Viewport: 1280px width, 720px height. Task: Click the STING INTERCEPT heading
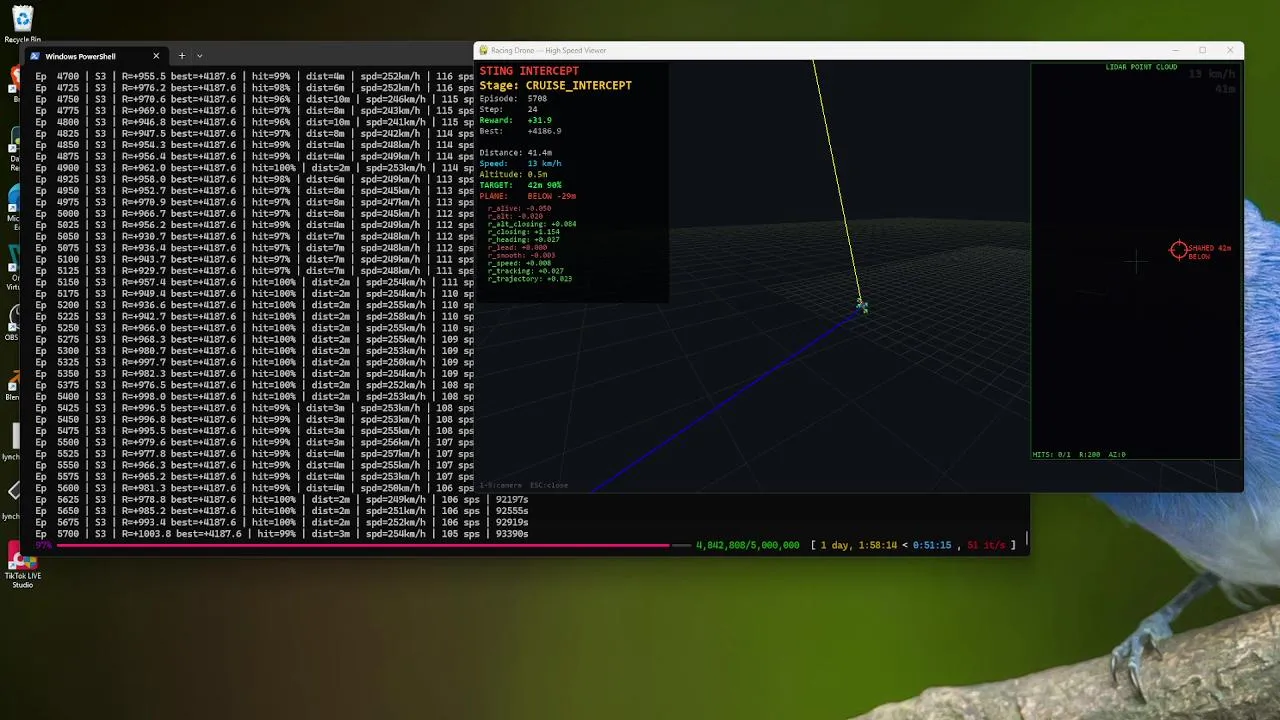click(x=529, y=71)
